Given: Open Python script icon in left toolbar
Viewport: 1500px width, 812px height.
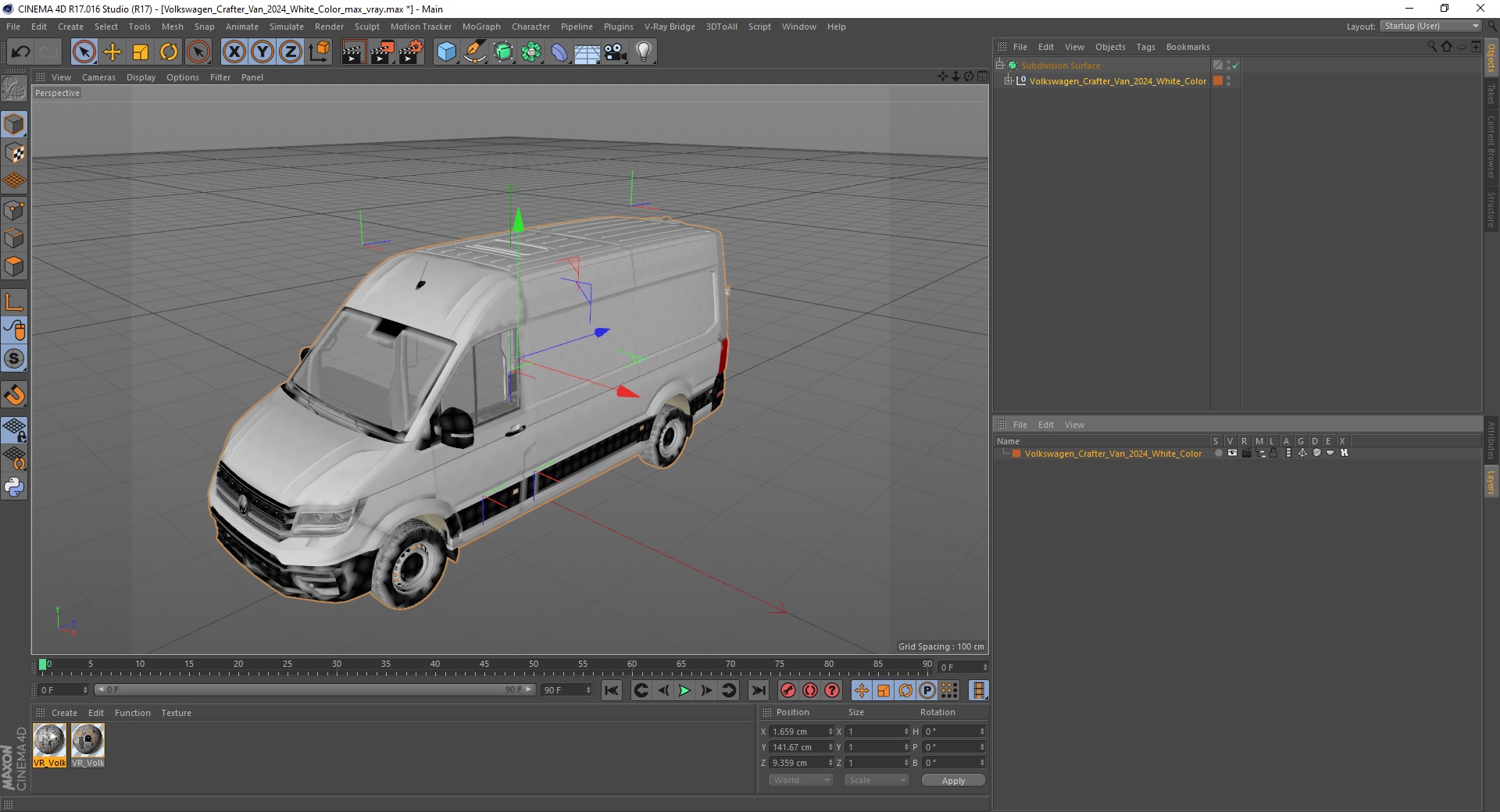Looking at the screenshot, I should [14, 487].
